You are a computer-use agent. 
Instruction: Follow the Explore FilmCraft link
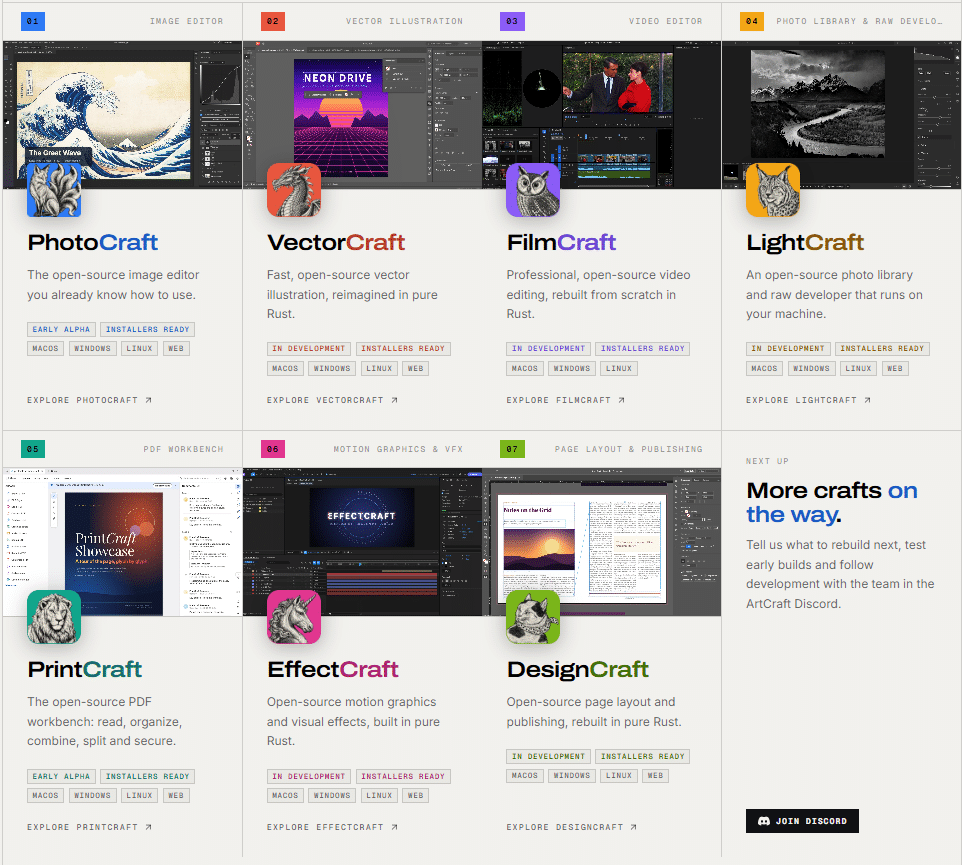click(x=566, y=400)
